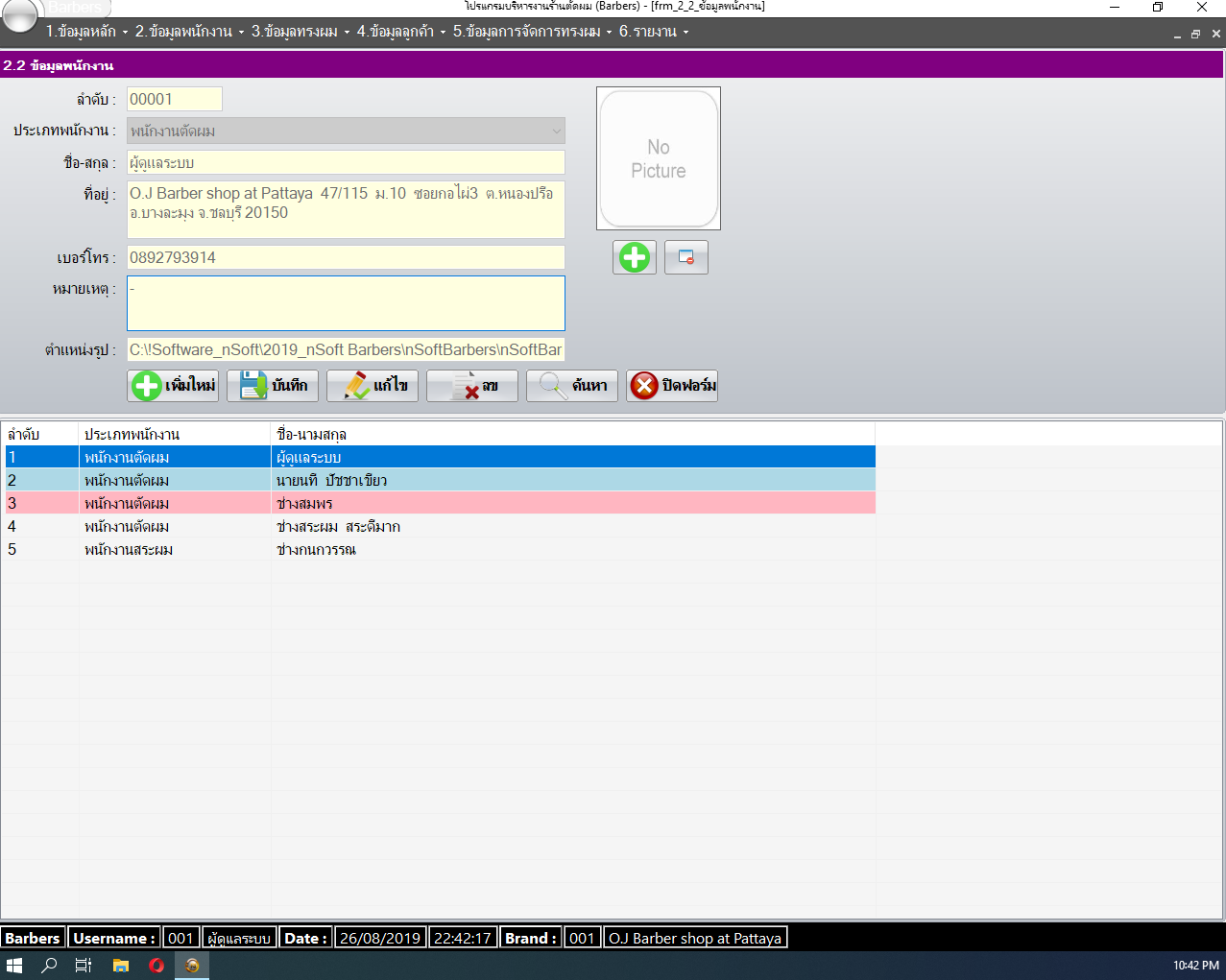Click the No Picture thumbnail
1226x980 pixels.
click(659, 159)
